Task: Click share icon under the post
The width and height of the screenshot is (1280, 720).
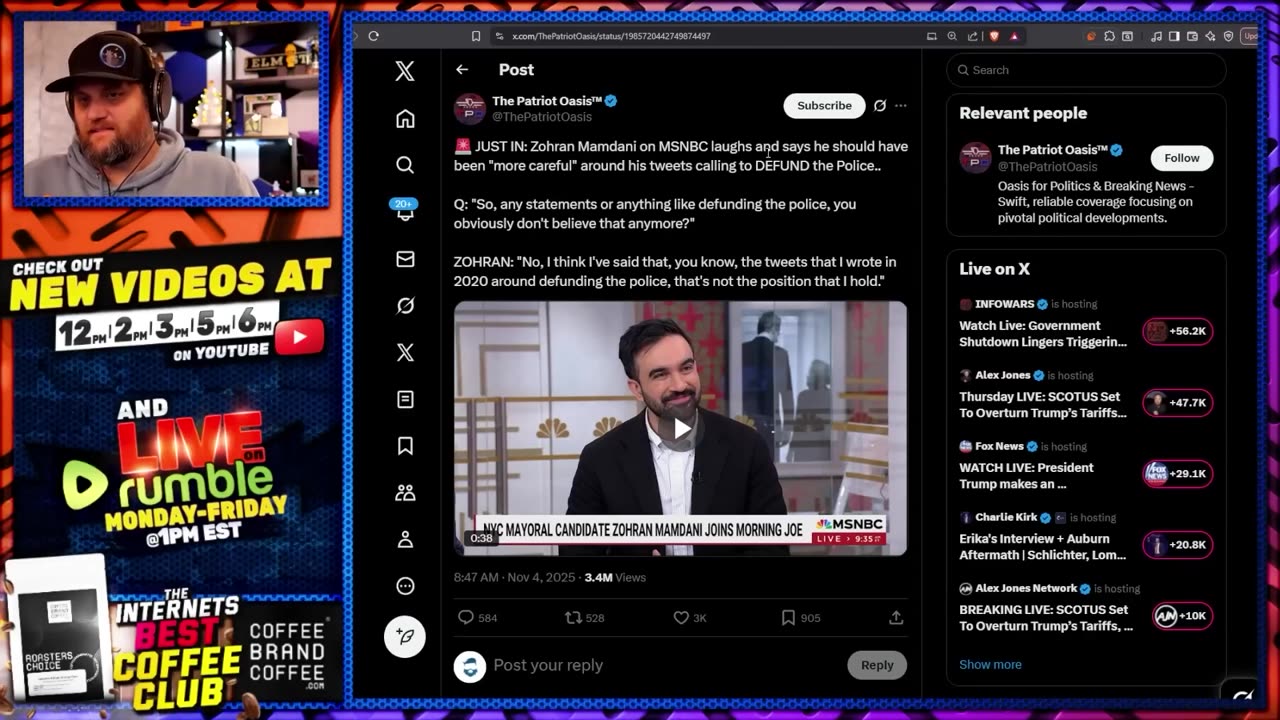Action: click(896, 618)
